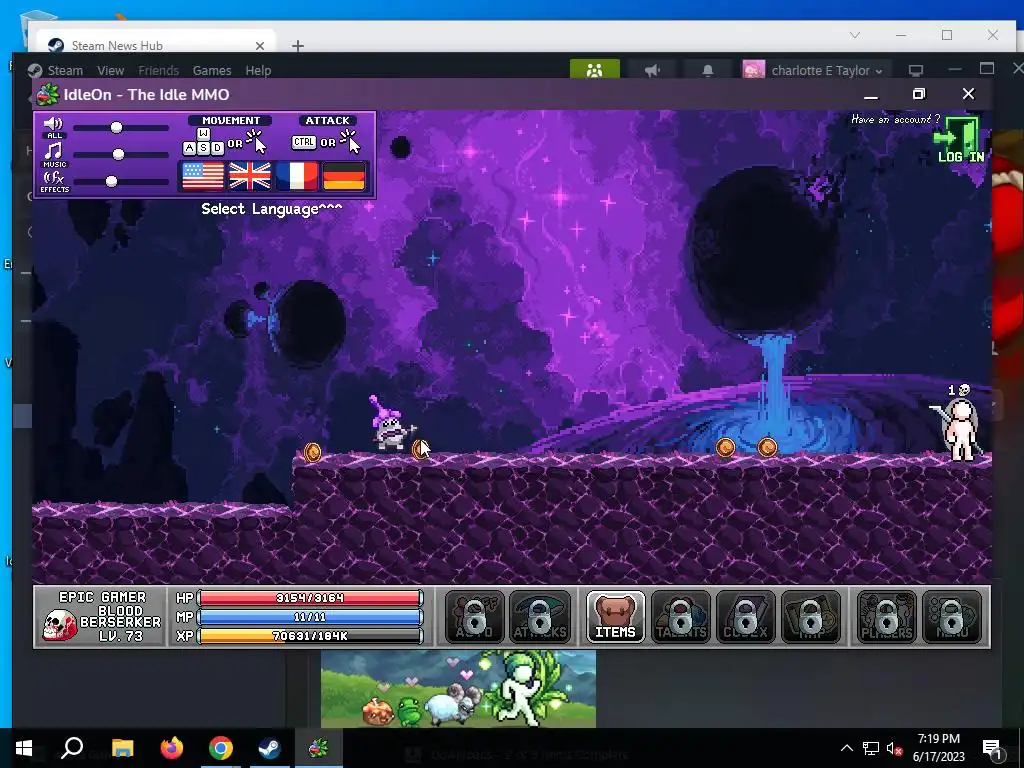Launch Firefox from the taskbar

[172, 748]
